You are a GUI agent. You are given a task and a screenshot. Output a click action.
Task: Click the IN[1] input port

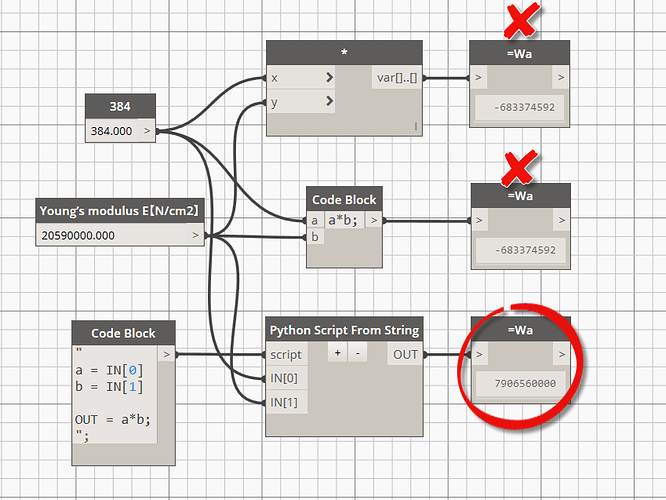coord(286,402)
